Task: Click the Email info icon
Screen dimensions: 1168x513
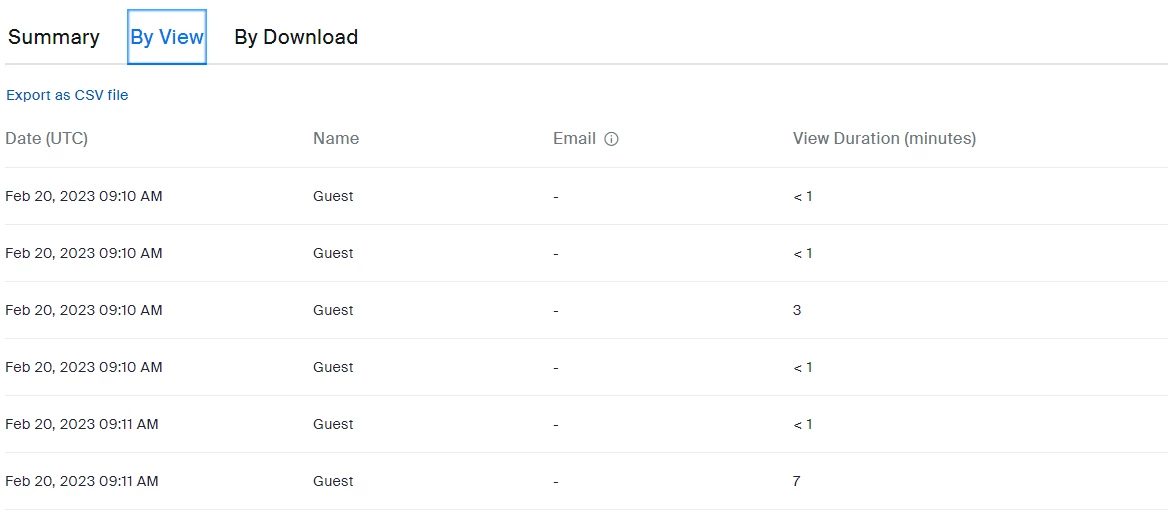Action: (612, 139)
